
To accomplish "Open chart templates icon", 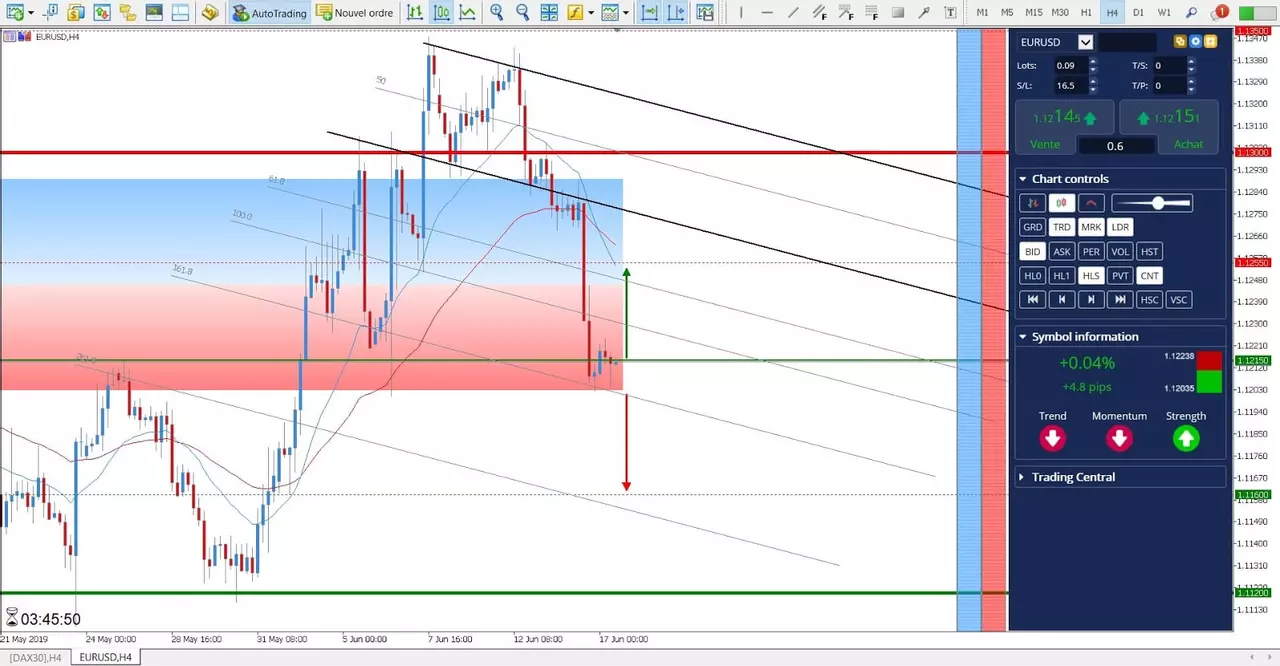I will coord(610,12).
